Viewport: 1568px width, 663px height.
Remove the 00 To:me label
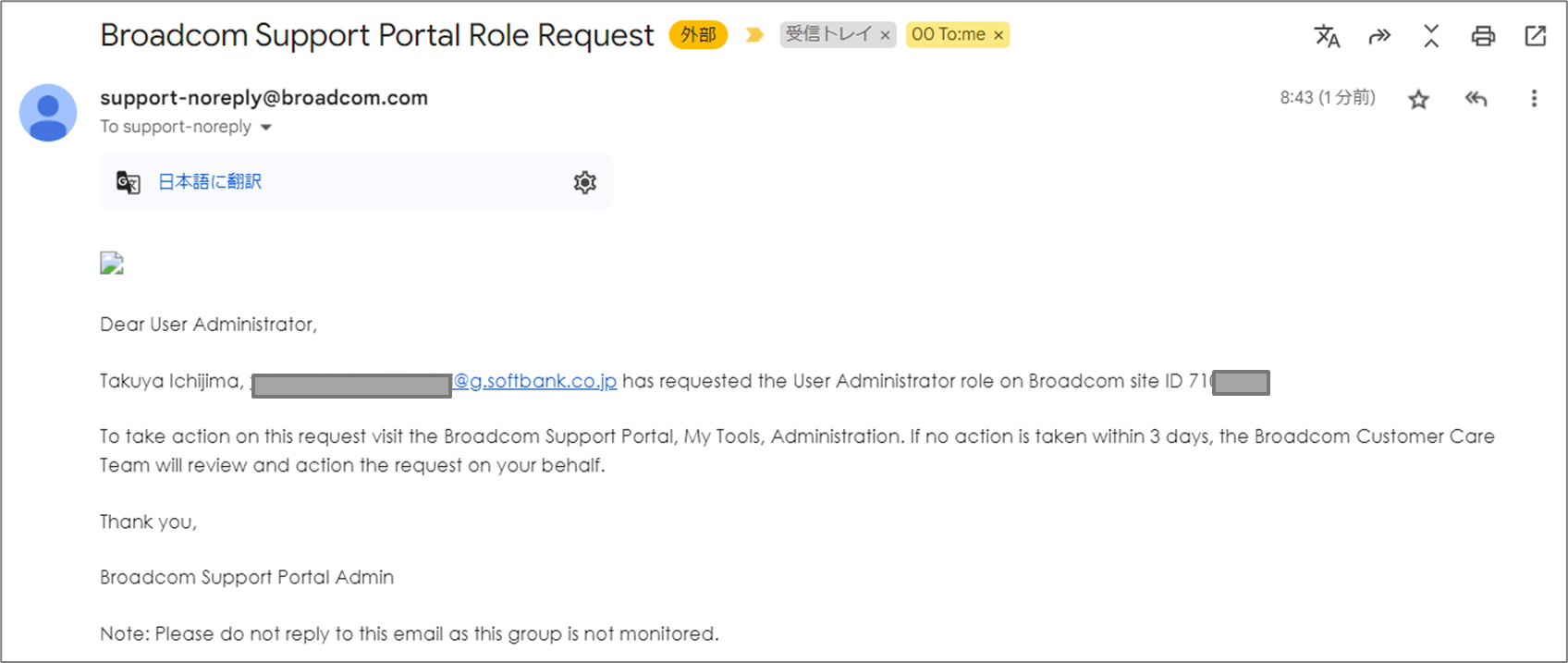tap(998, 35)
